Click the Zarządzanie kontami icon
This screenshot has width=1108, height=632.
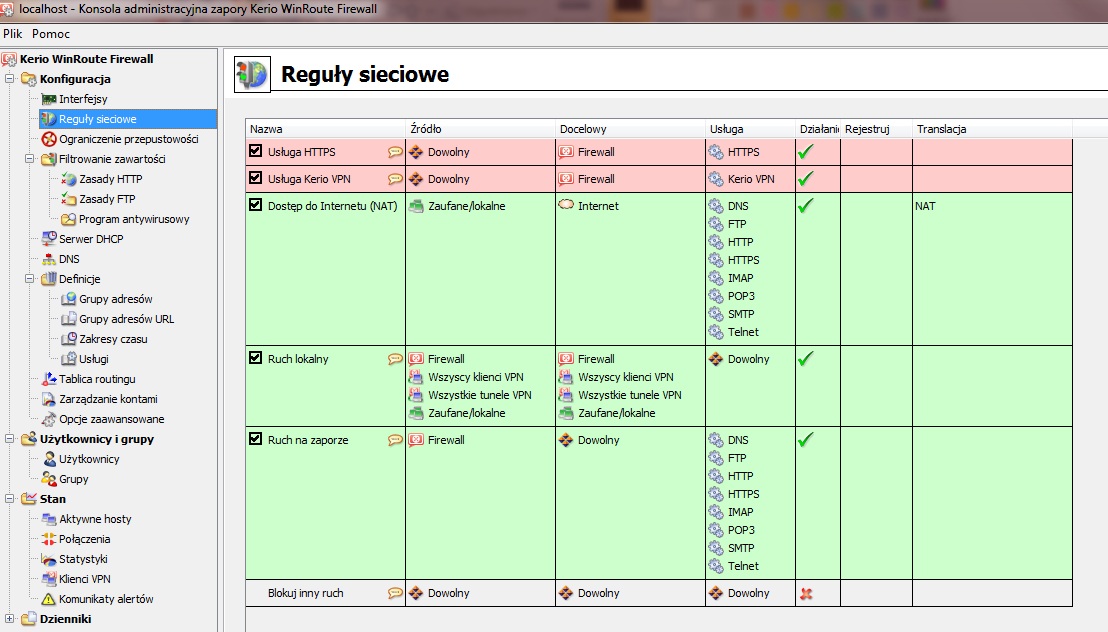[x=49, y=399]
